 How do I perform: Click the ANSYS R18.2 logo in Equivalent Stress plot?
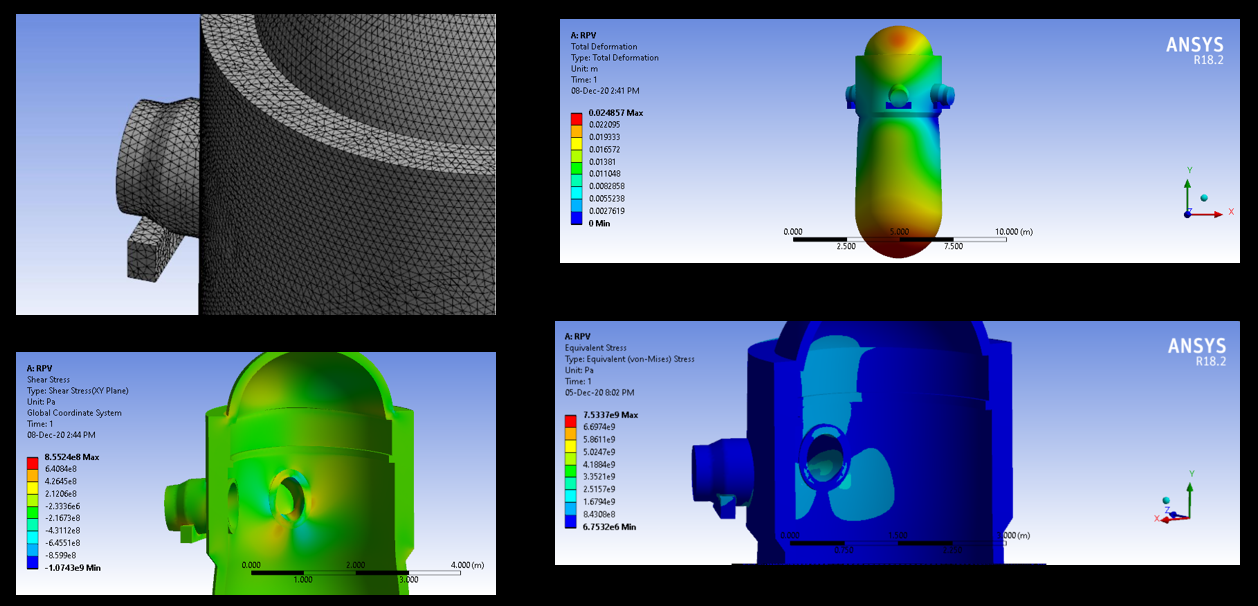(1196, 350)
